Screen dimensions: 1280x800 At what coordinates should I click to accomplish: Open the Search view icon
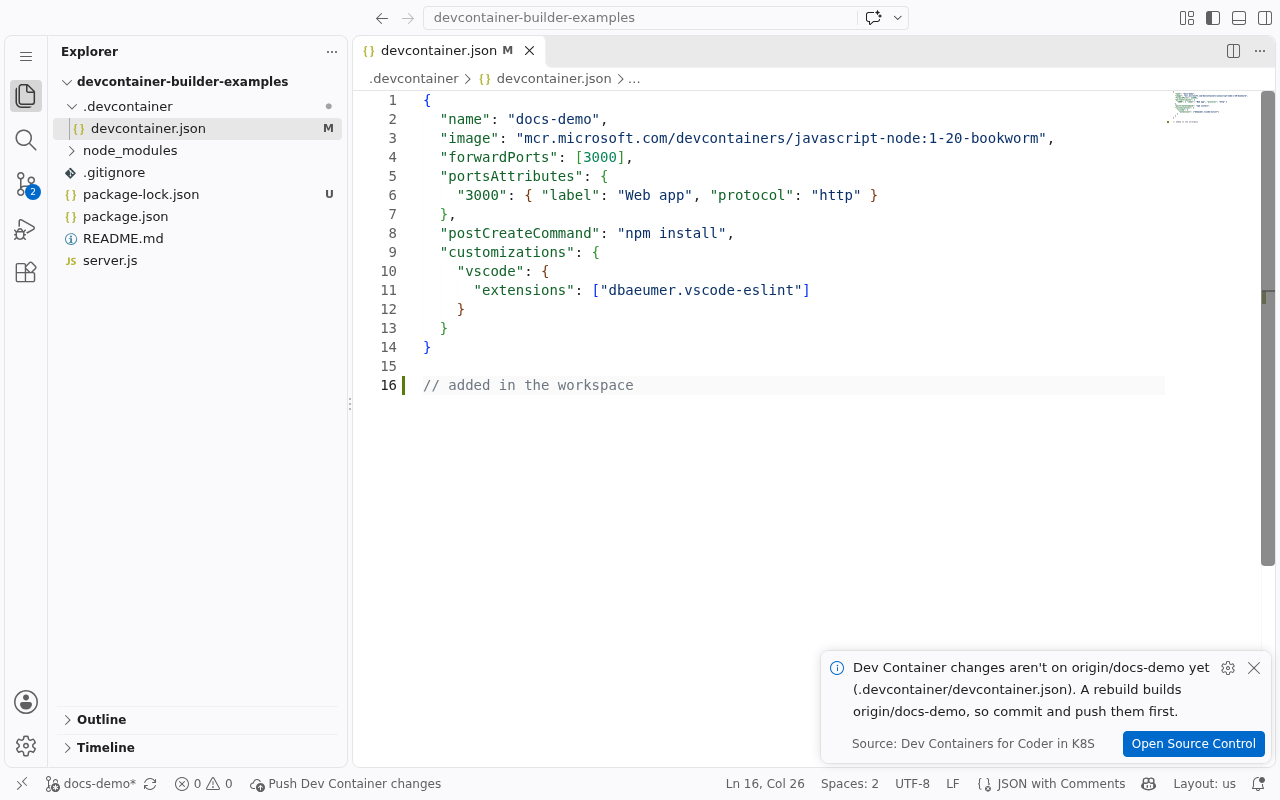(26, 140)
